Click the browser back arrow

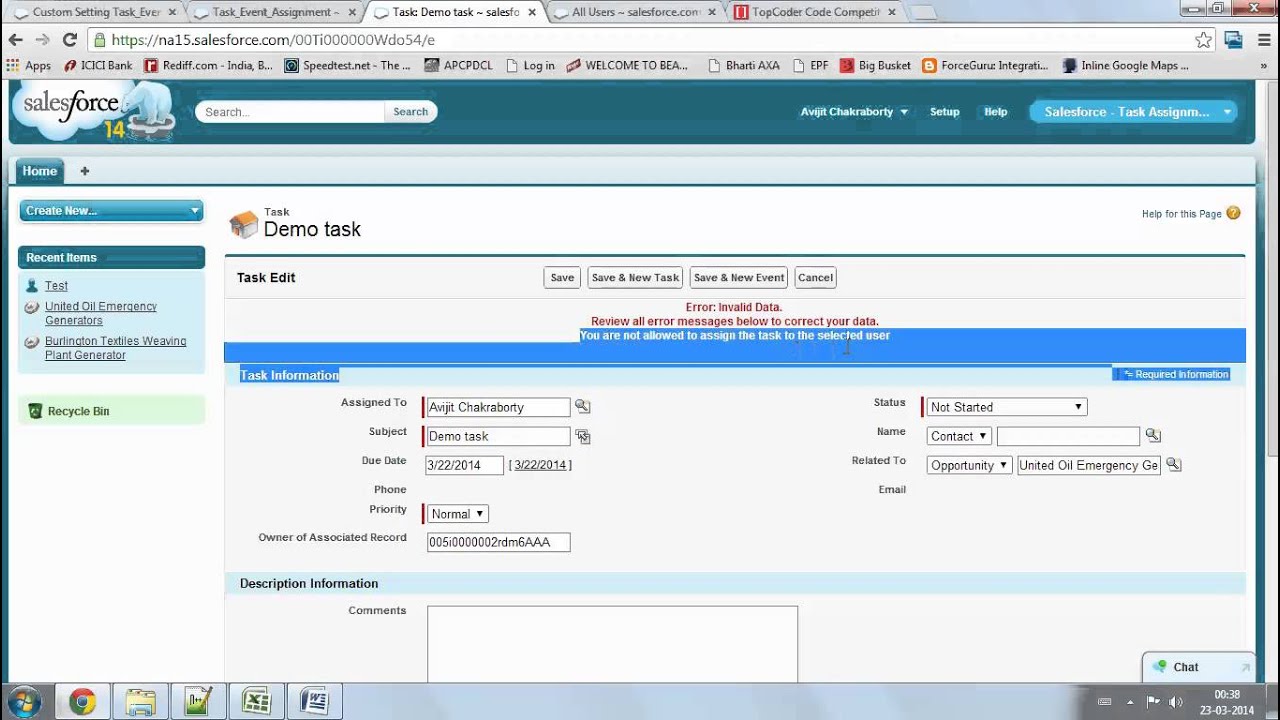click(x=15, y=40)
